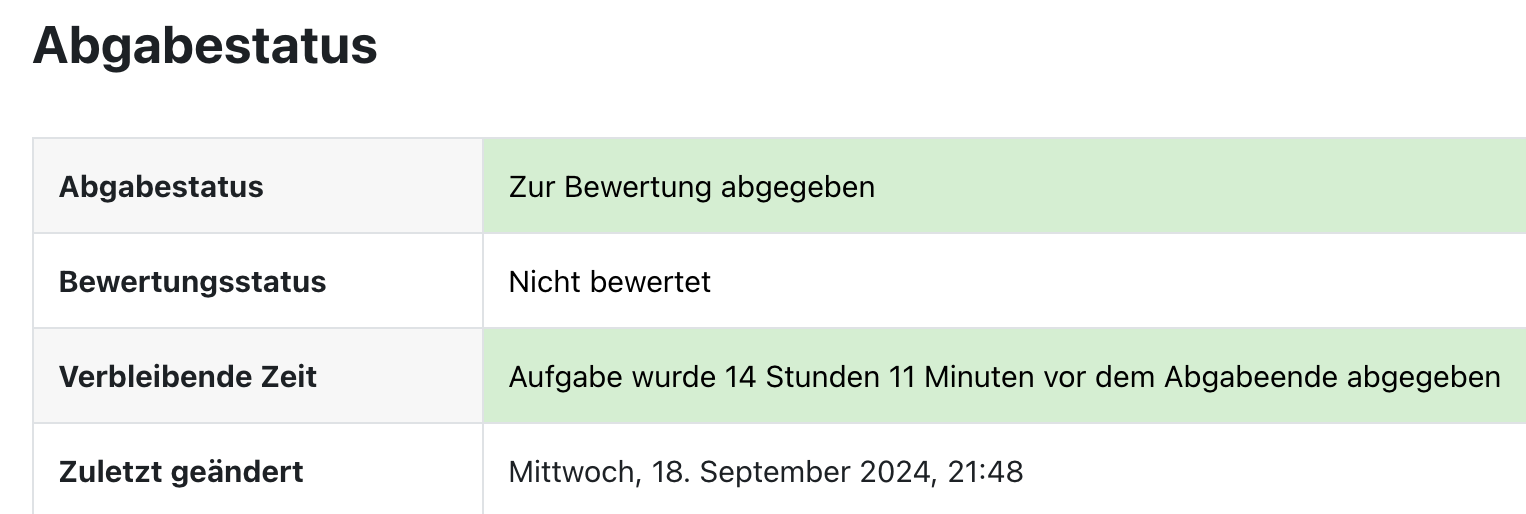Click the "Nicht bewertet" grading status value

point(609,282)
